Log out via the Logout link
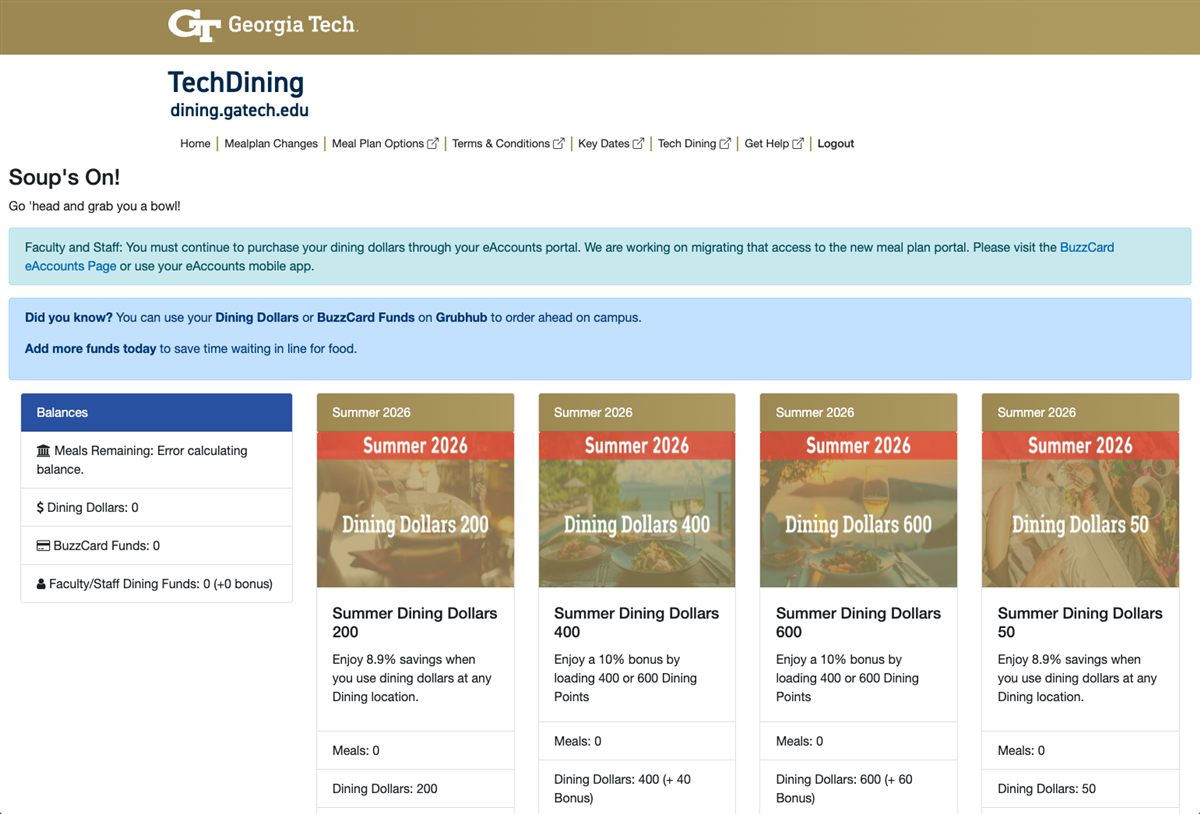Viewport: 1200px width, 814px height. [x=836, y=144]
